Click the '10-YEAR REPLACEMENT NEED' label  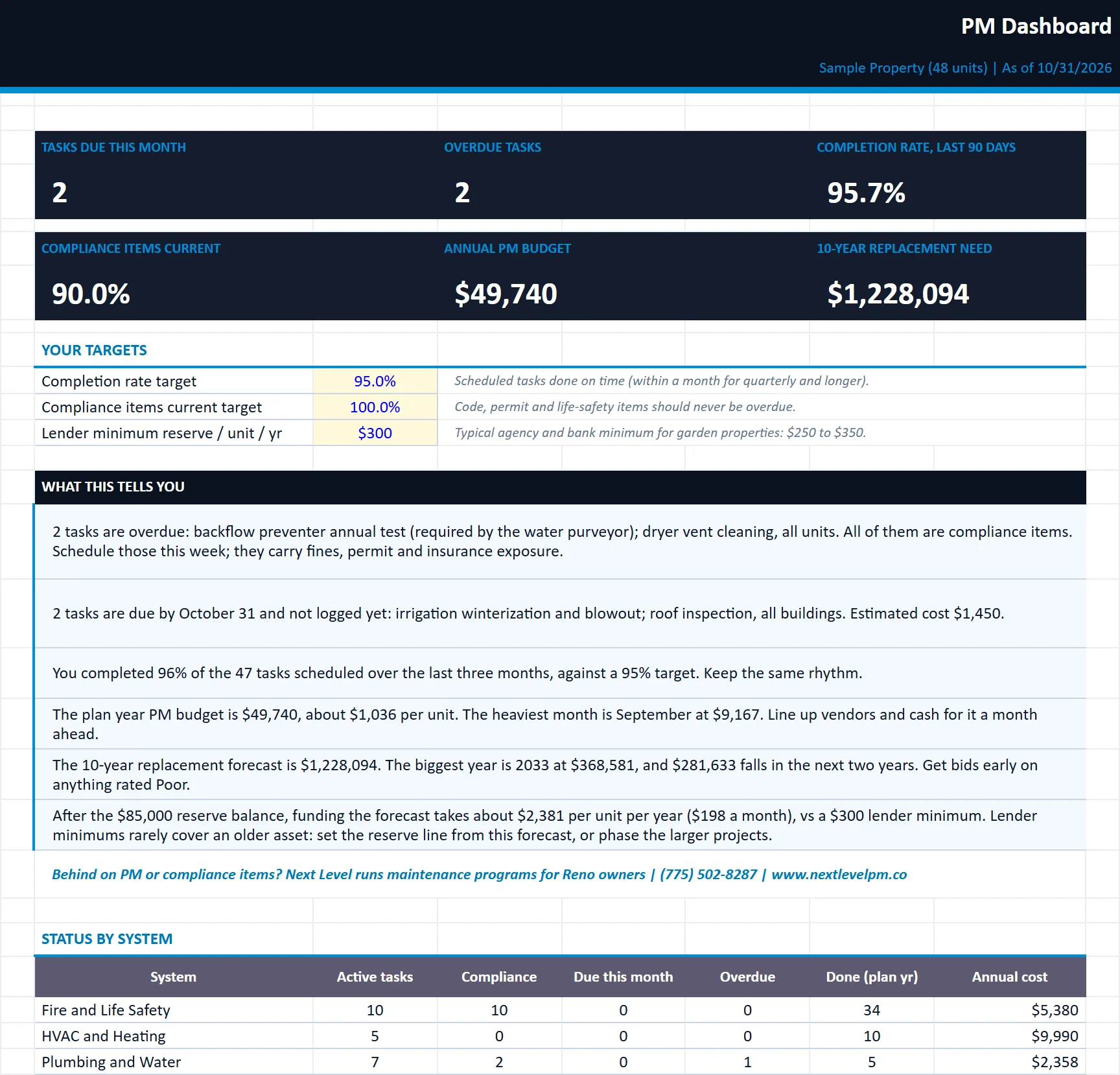coord(904,248)
